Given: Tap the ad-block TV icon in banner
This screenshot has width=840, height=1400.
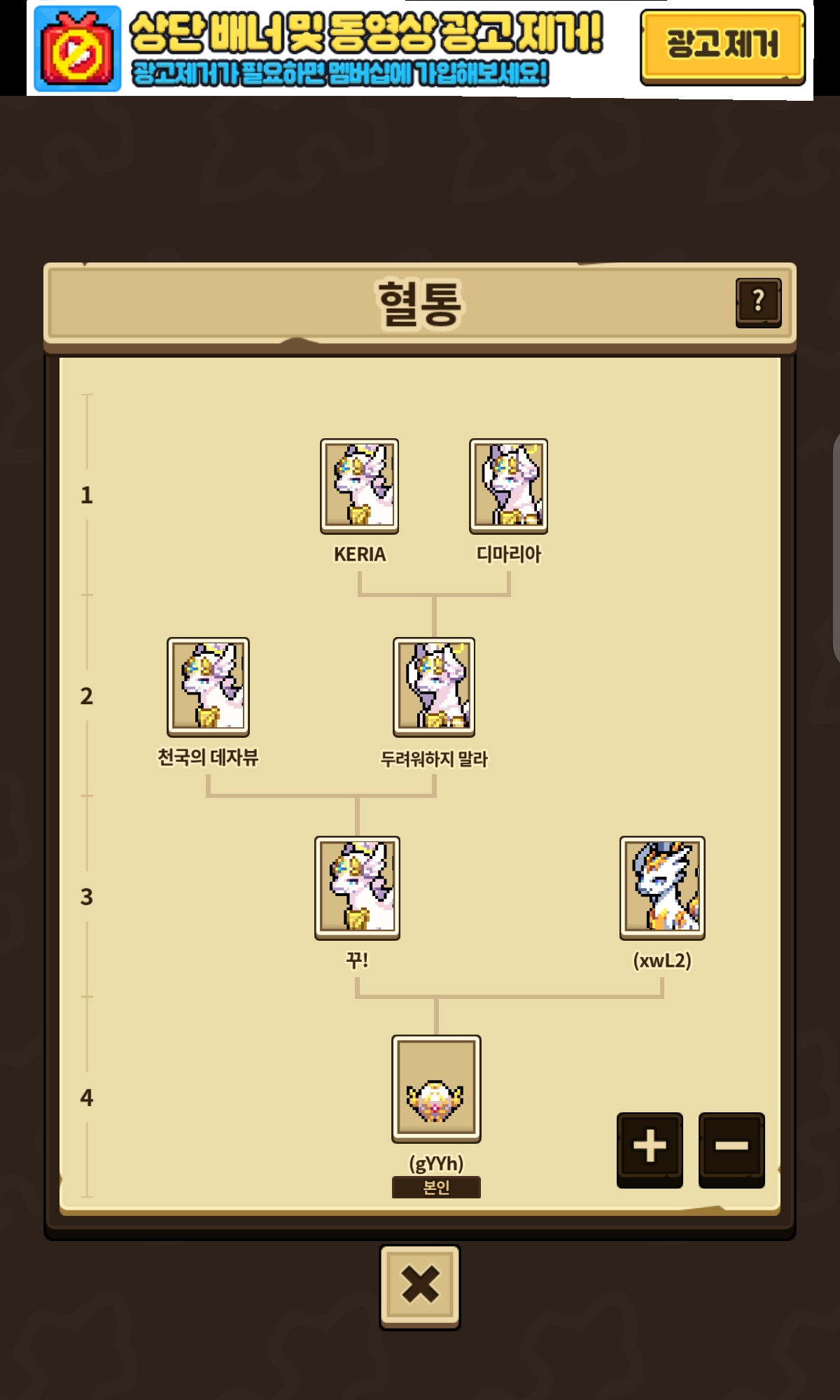Looking at the screenshot, I should click(x=78, y=49).
